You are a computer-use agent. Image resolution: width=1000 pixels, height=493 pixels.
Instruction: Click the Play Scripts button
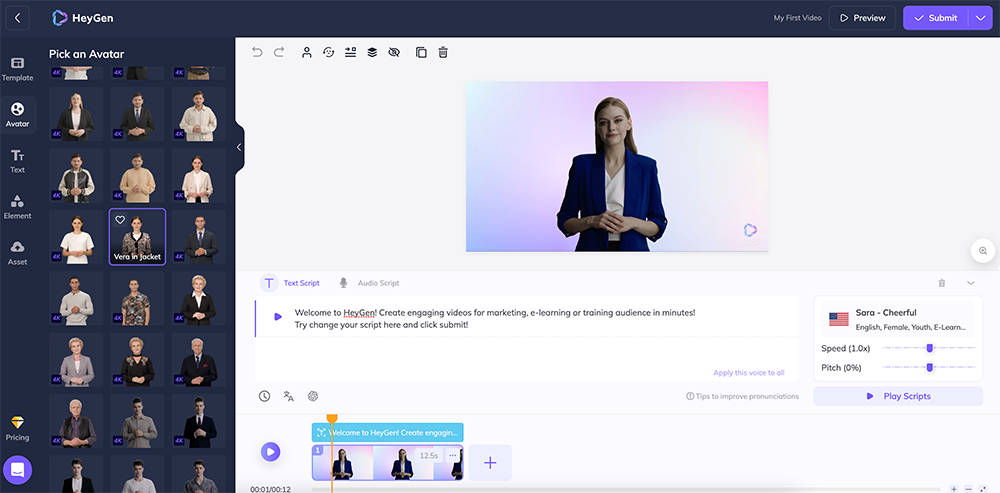[898, 396]
